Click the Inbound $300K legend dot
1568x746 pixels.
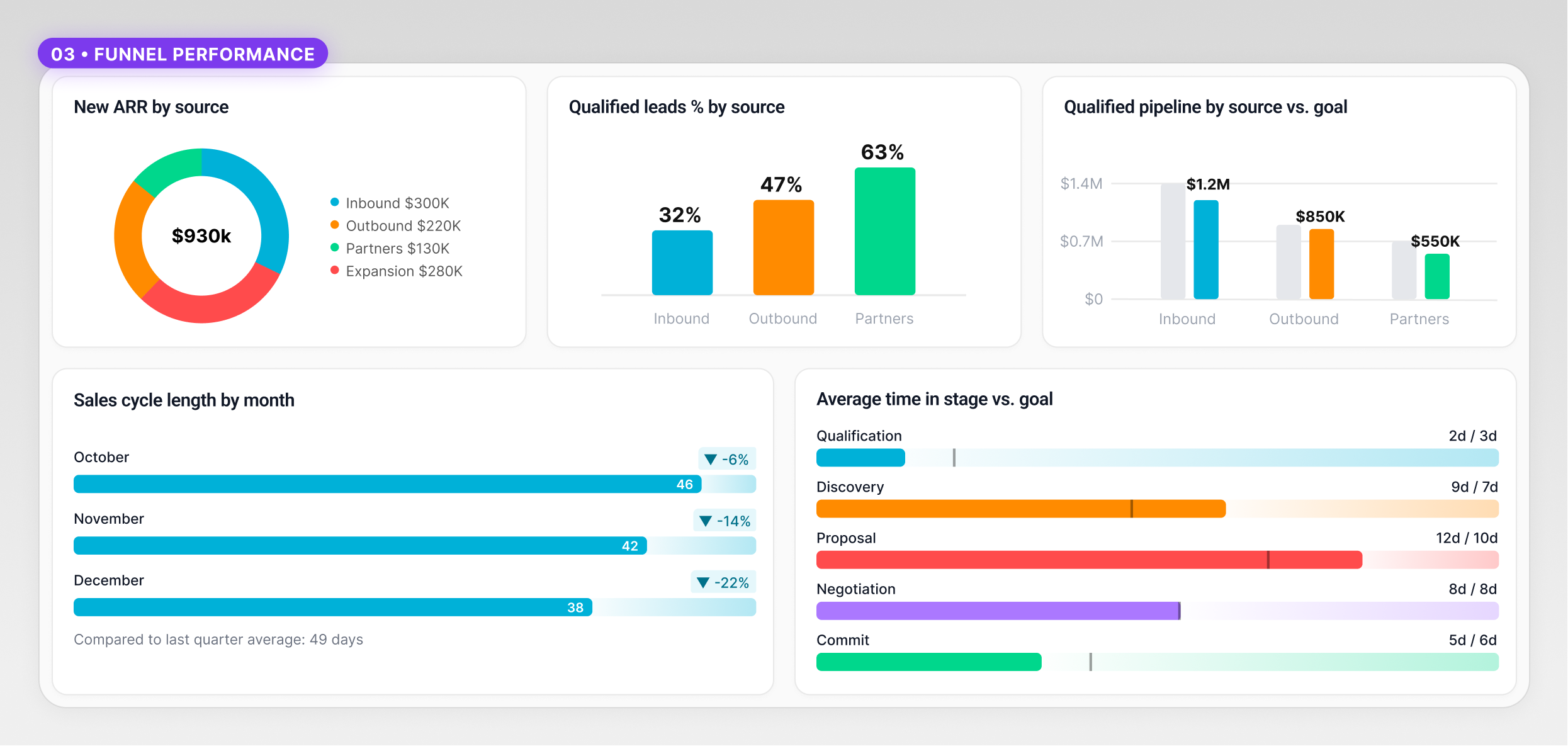coord(335,202)
